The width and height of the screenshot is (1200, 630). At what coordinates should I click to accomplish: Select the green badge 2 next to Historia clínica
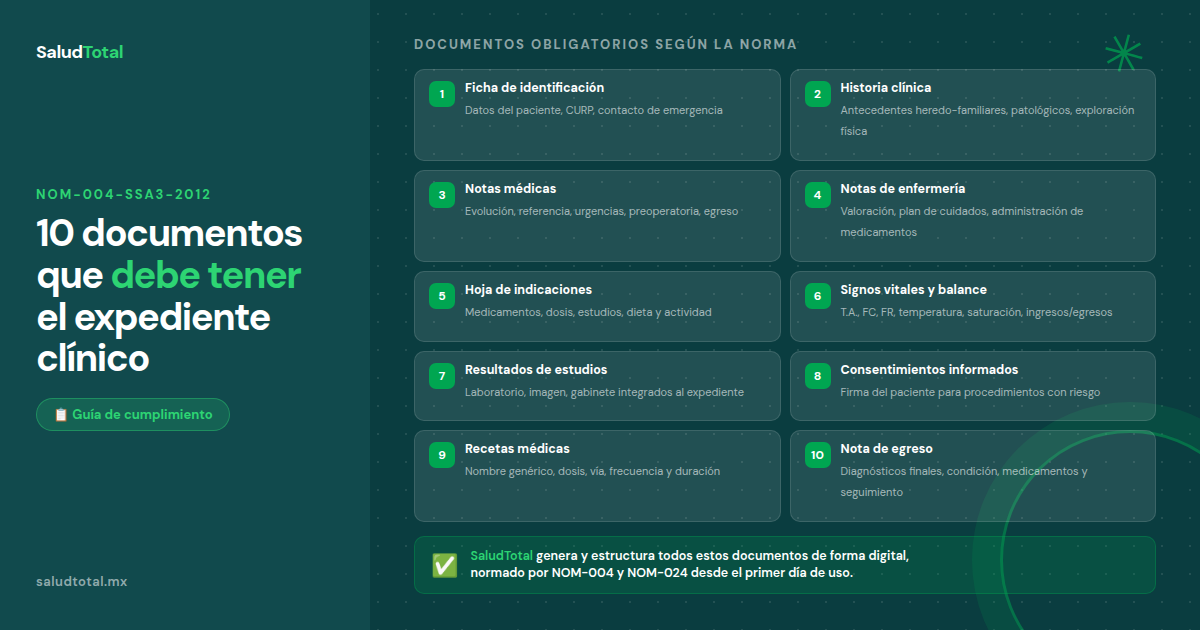coord(817,93)
